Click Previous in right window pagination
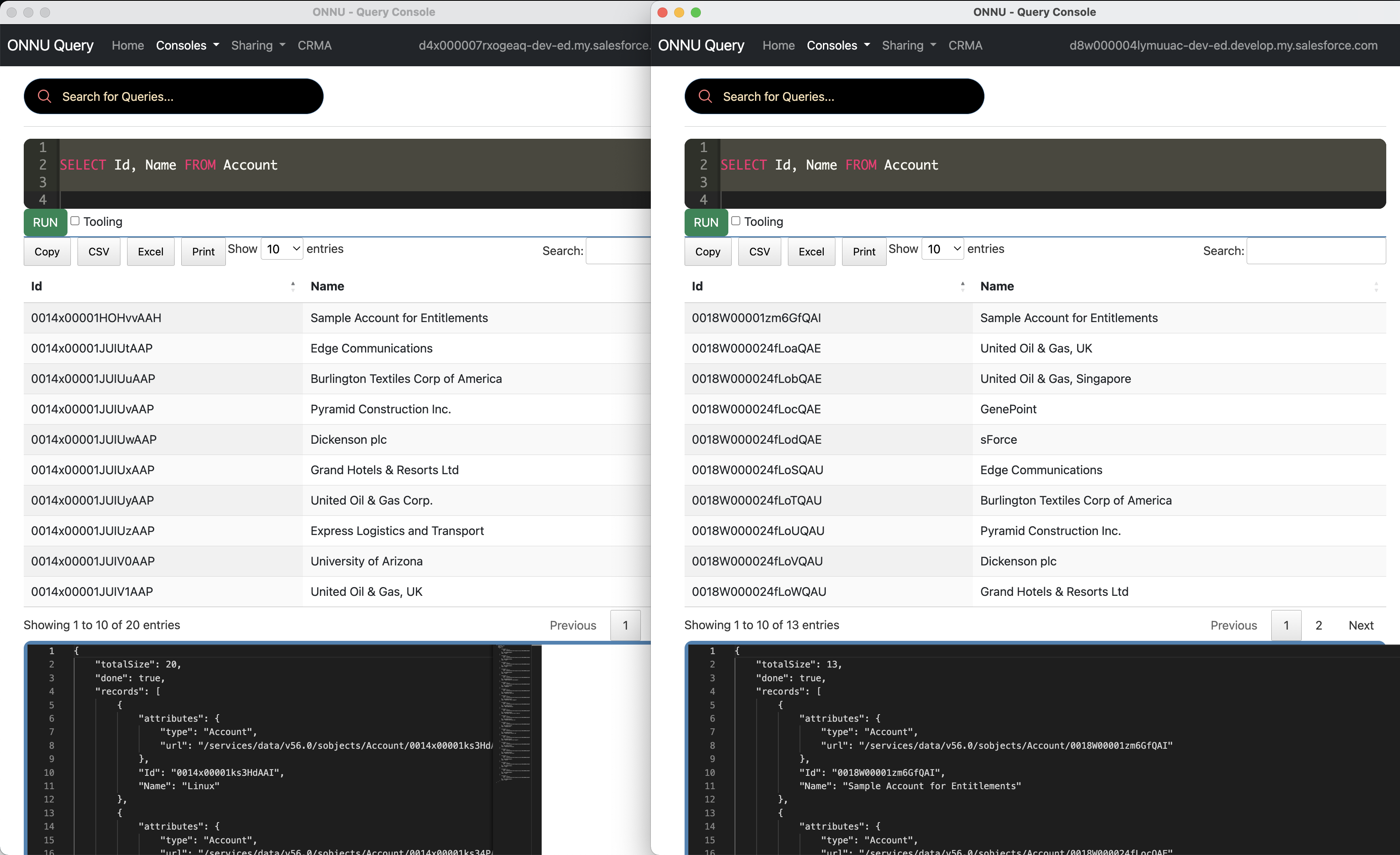The width and height of the screenshot is (1400, 855). [x=1233, y=625]
